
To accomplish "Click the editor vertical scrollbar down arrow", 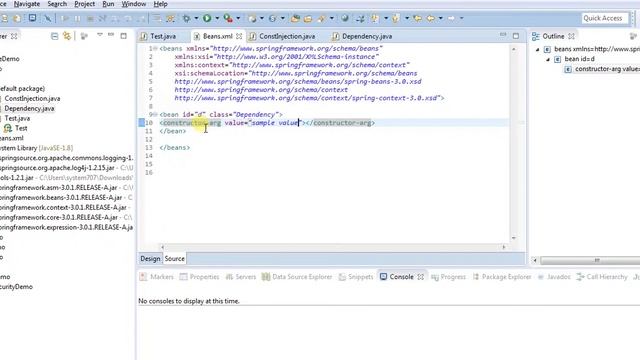I will (x=513, y=238).
